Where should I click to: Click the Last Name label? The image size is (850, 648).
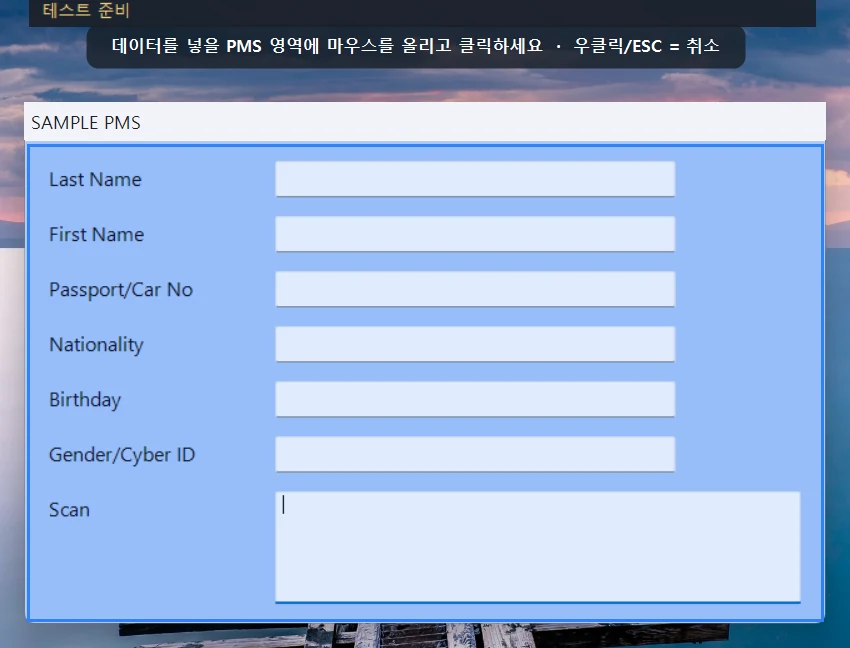click(95, 179)
